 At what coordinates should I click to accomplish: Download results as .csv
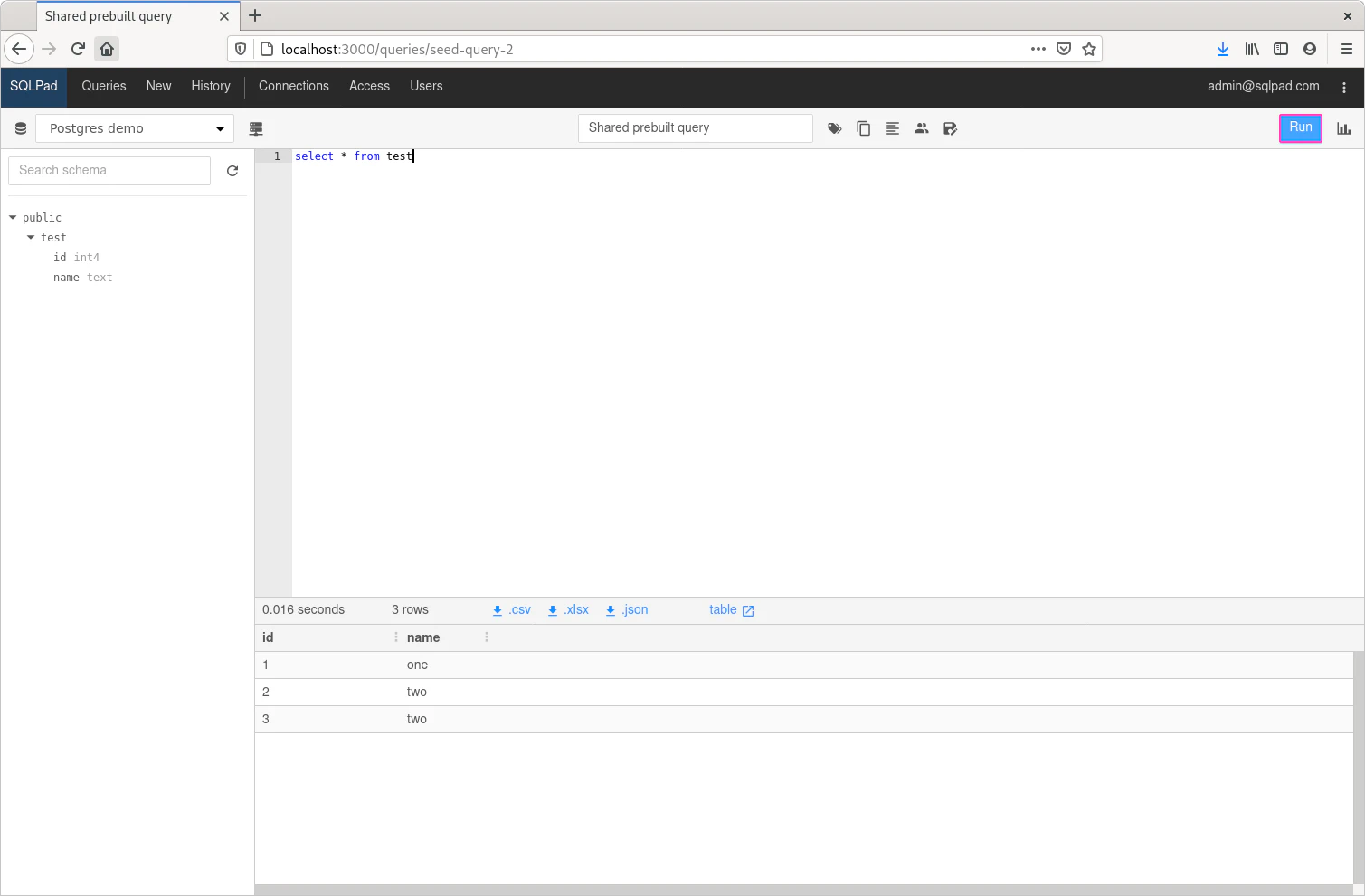[512, 610]
